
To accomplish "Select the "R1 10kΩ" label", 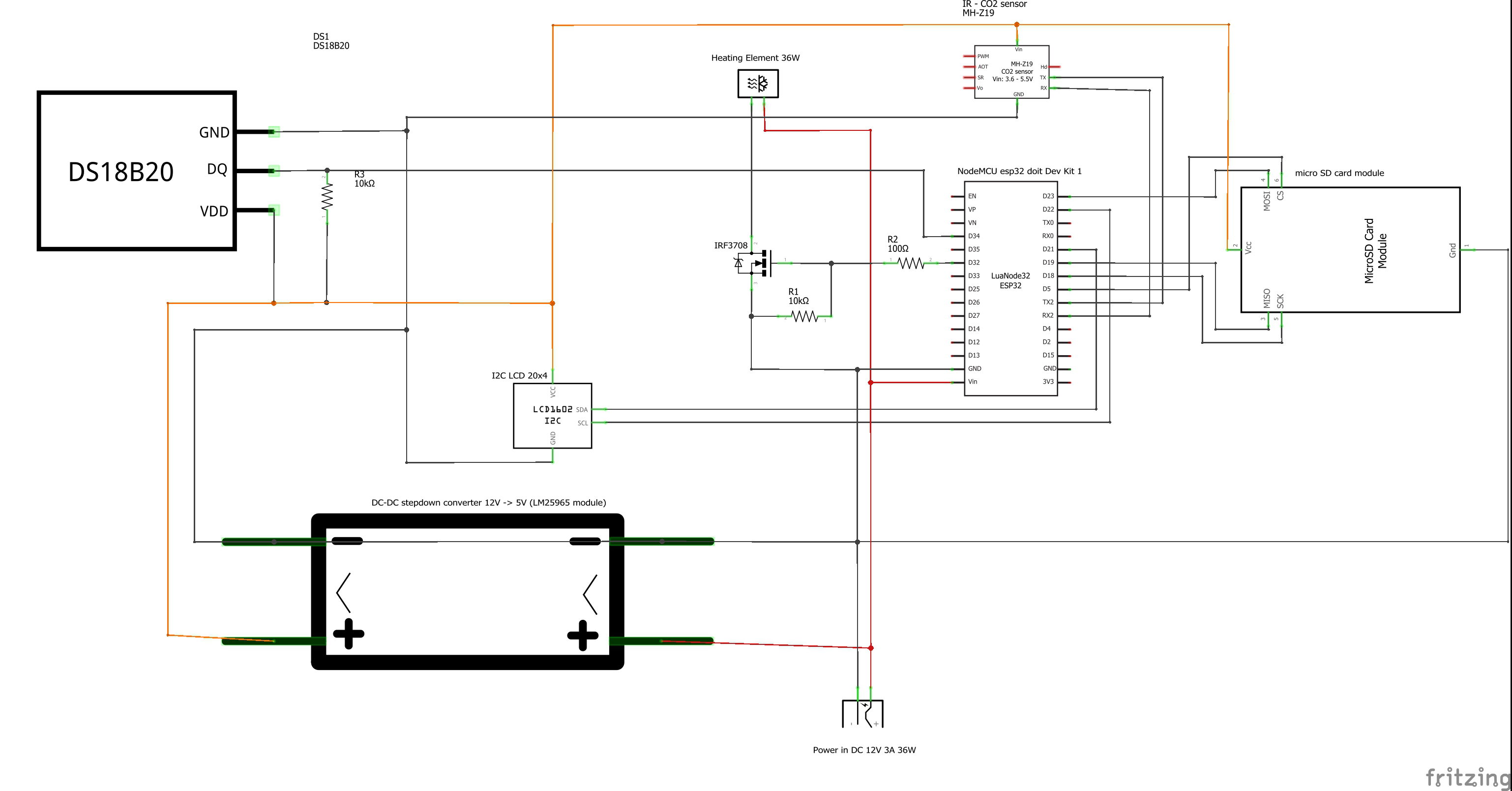I will coord(798,297).
